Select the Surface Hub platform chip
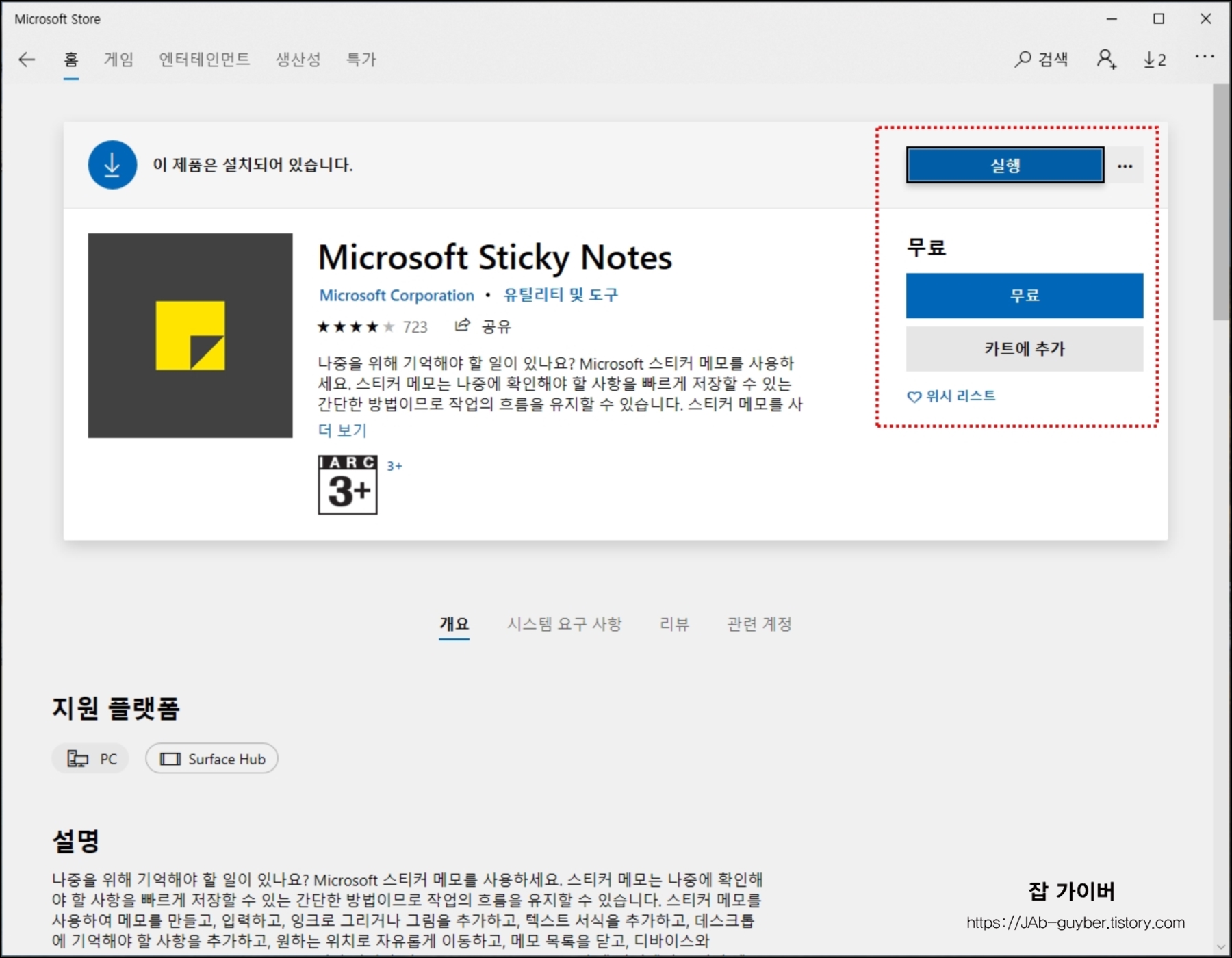Viewport: 1232px width, 958px height. pyautogui.click(x=211, y=759)
